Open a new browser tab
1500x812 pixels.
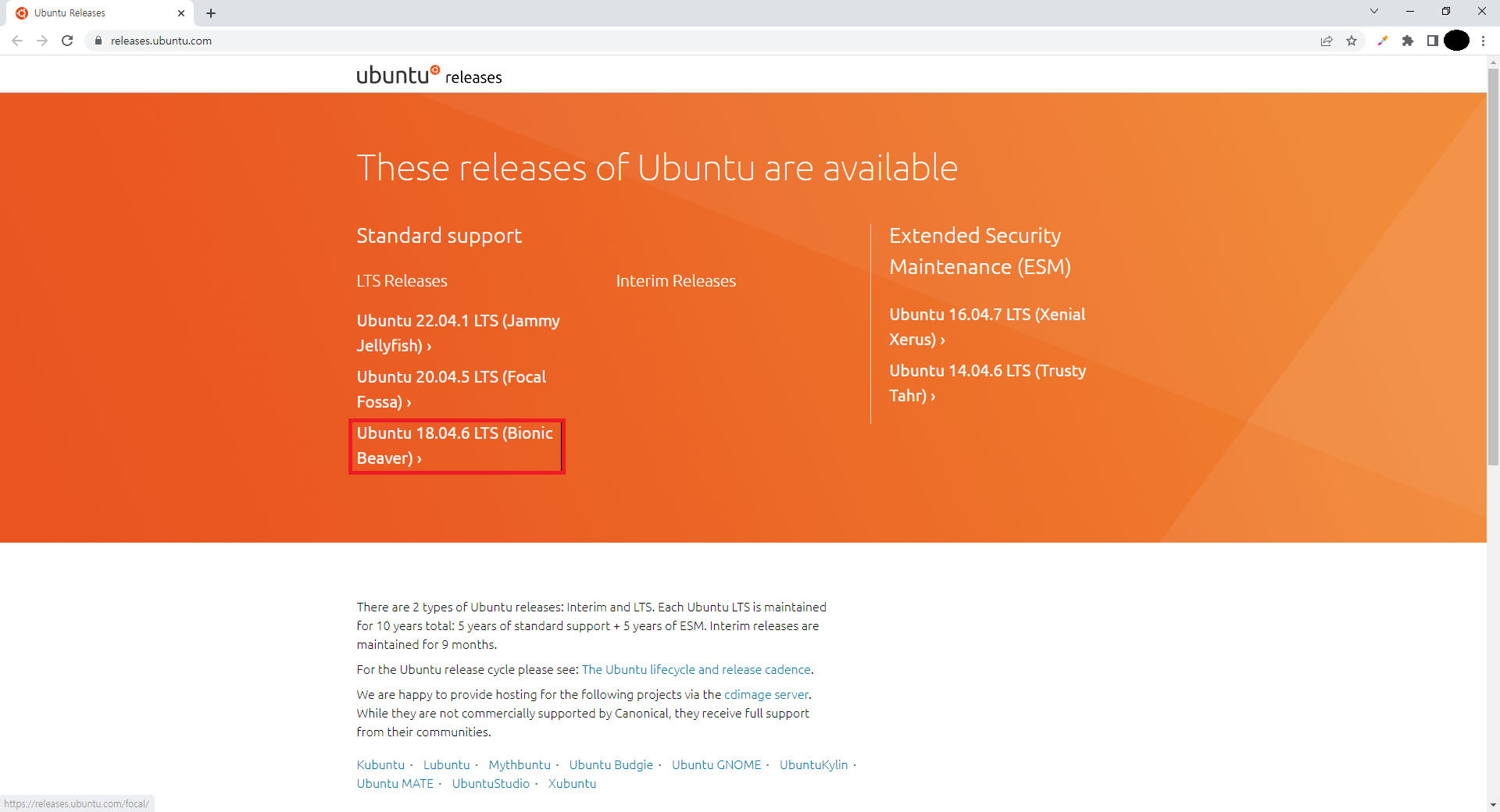pos(211,13)
